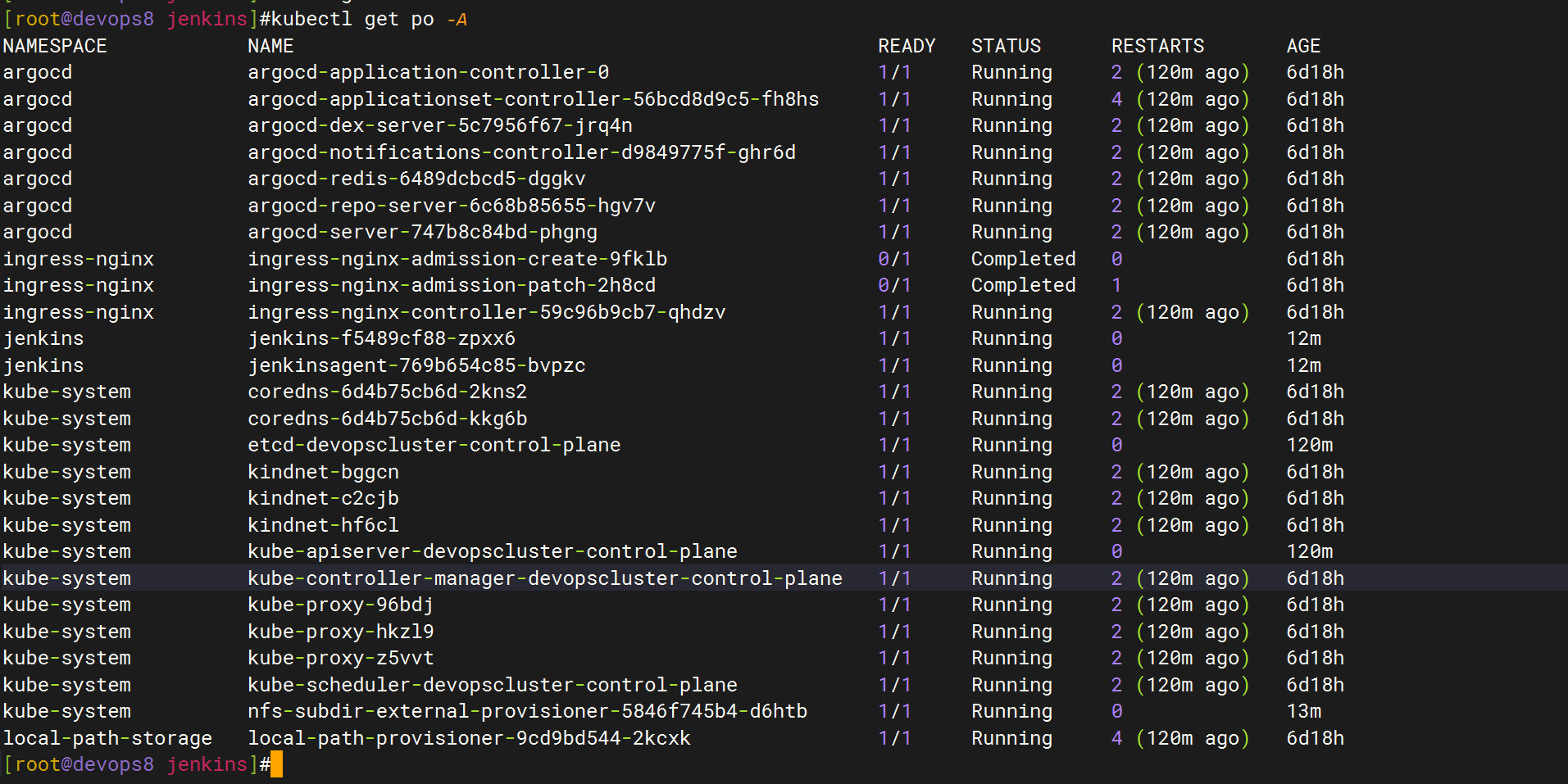Viewport: 1568px width, 784px height.
Task: Click kindnet-c2cjb pod name
Action: point(323,498)
